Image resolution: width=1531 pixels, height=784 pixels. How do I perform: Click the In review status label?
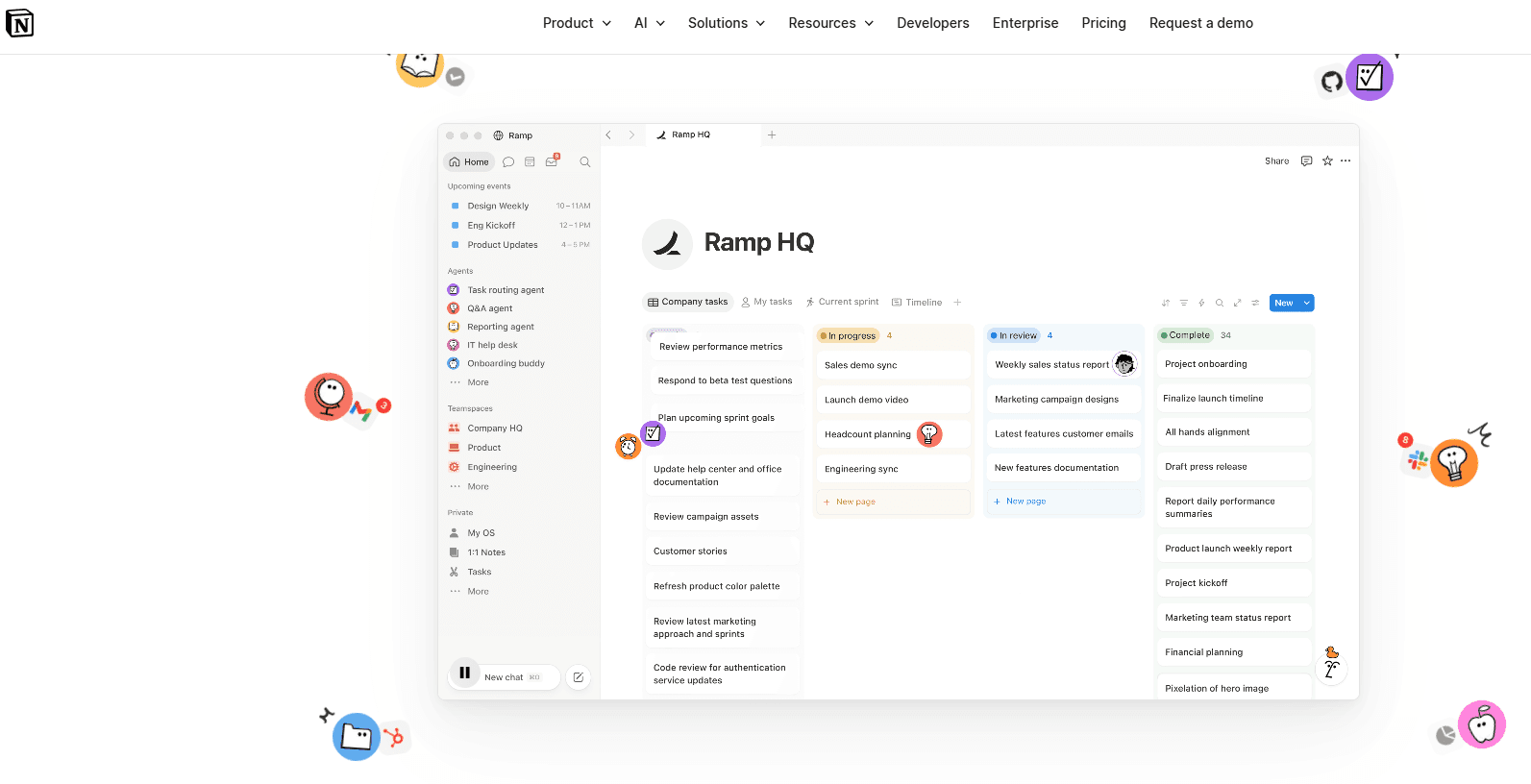(x=1014, y=336)
